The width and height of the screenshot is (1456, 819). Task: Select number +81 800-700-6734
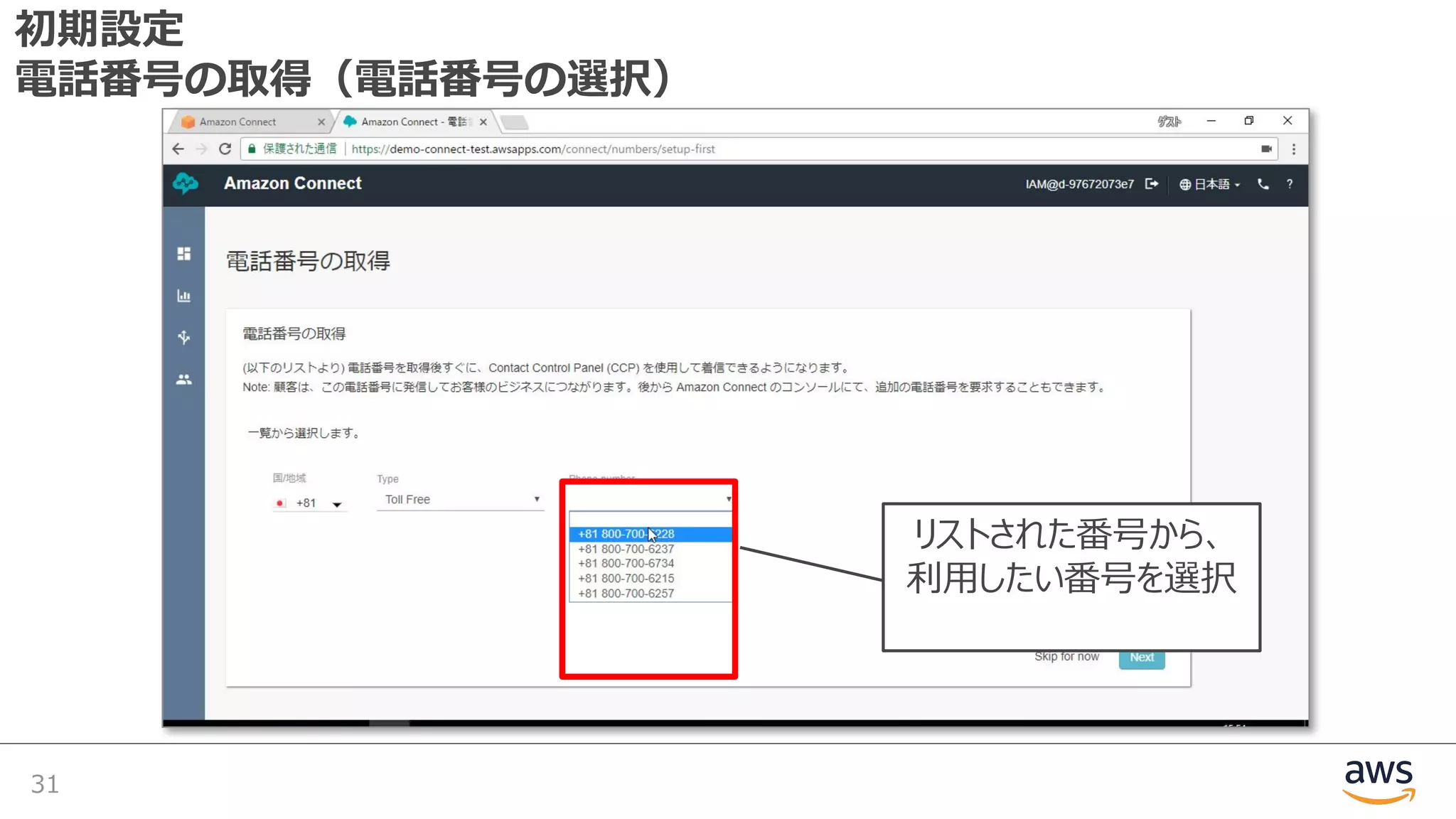pos(650,563)
